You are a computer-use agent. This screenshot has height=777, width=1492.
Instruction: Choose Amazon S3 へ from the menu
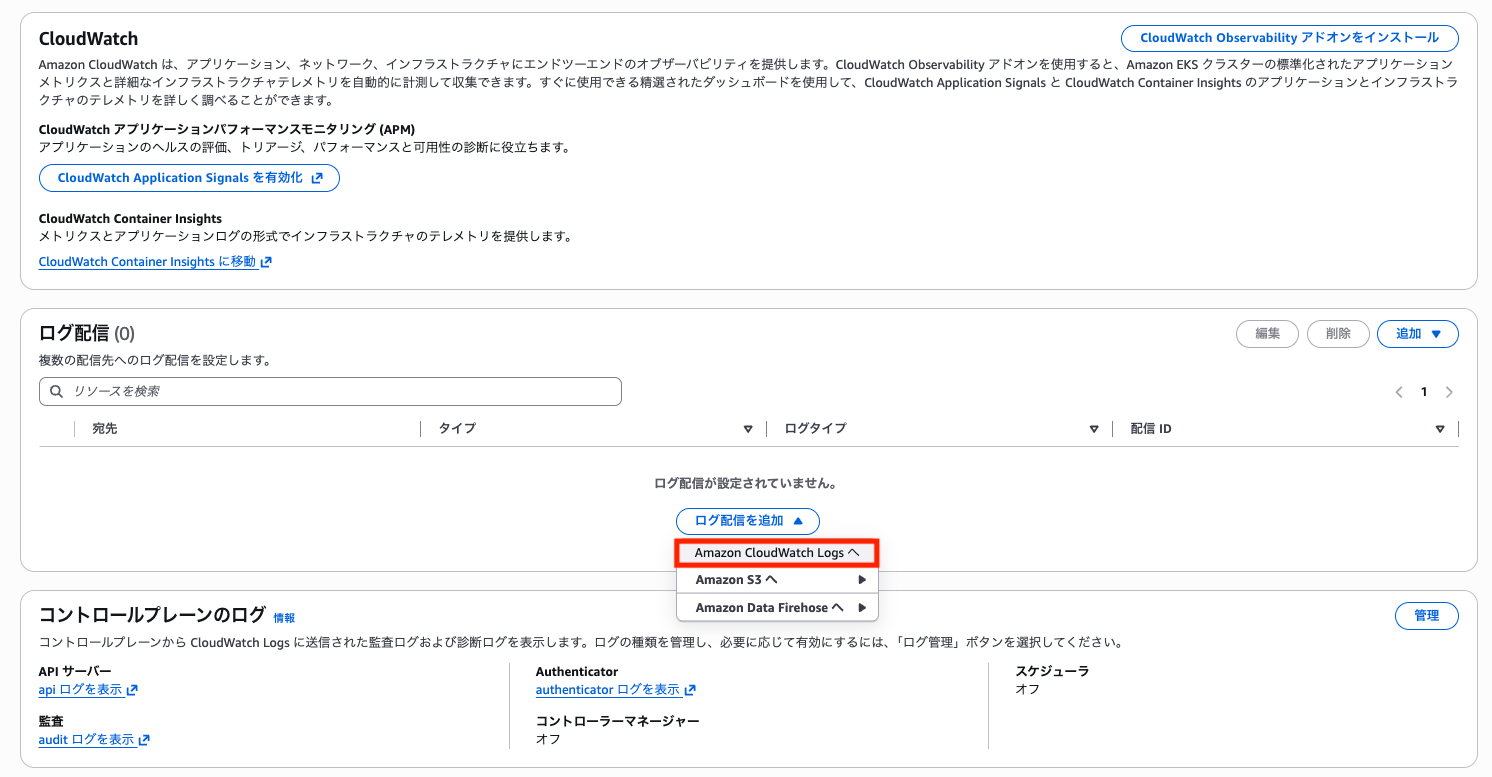pos(737,580)
